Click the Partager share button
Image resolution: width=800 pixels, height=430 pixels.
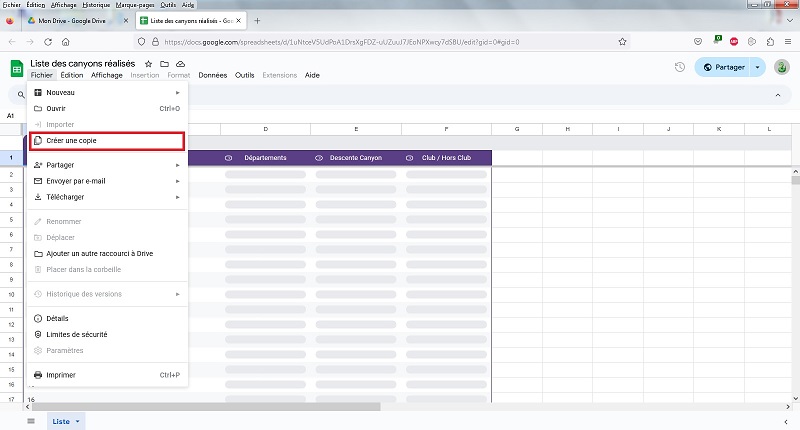(722, 67)
